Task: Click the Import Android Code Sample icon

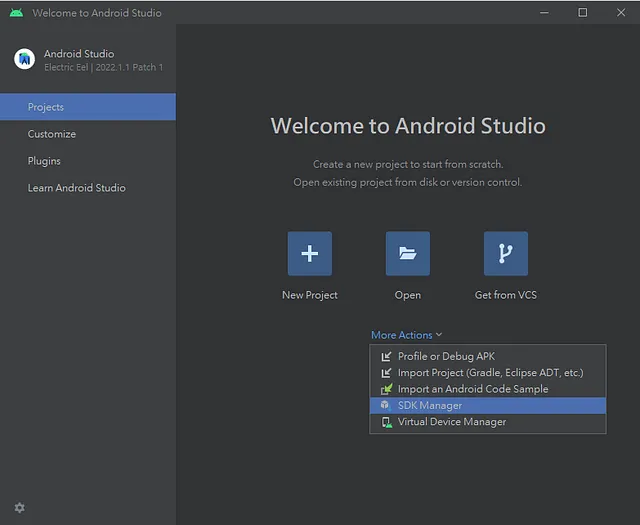Action: click(386, 389)
